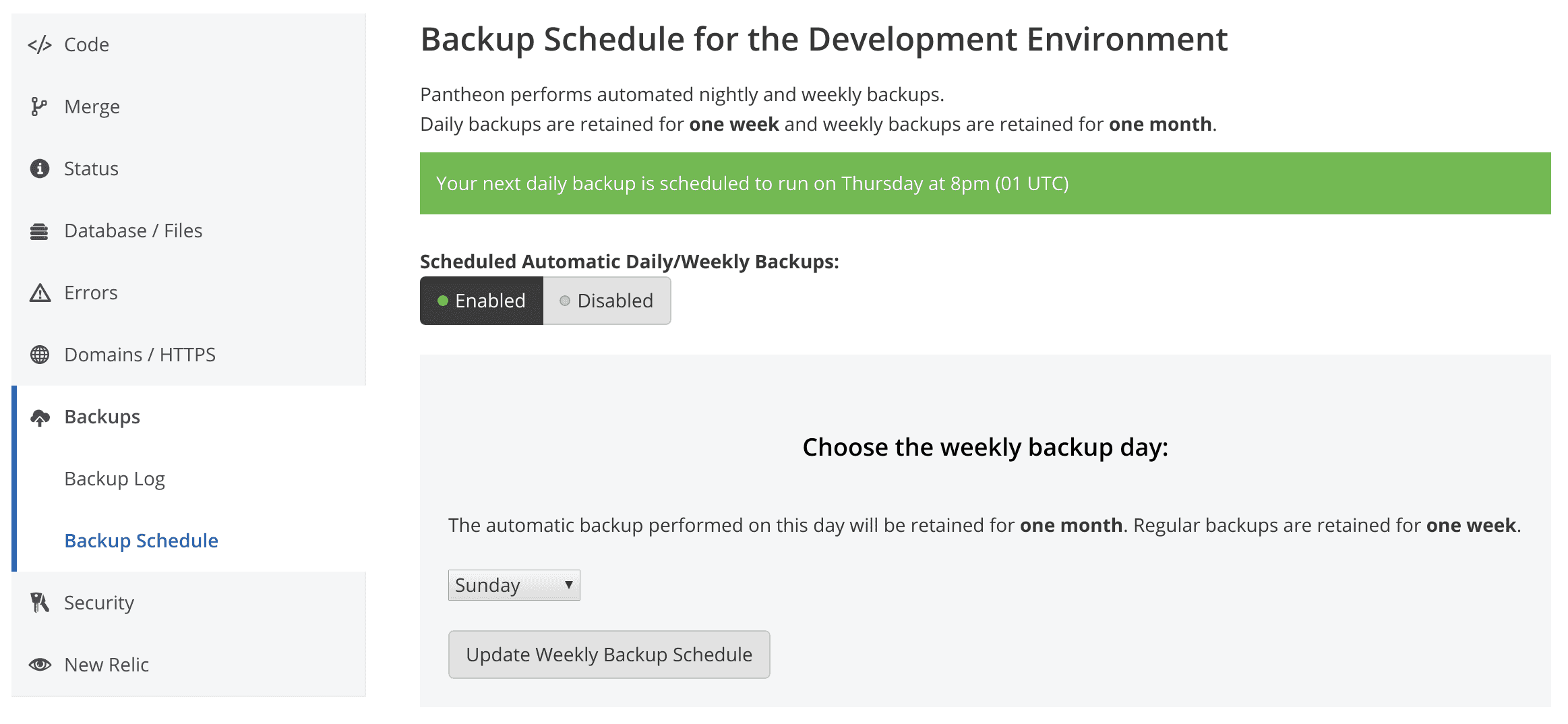Click the Security keys icon
The height and width of the screenshot is (724, 1568).
40,603
